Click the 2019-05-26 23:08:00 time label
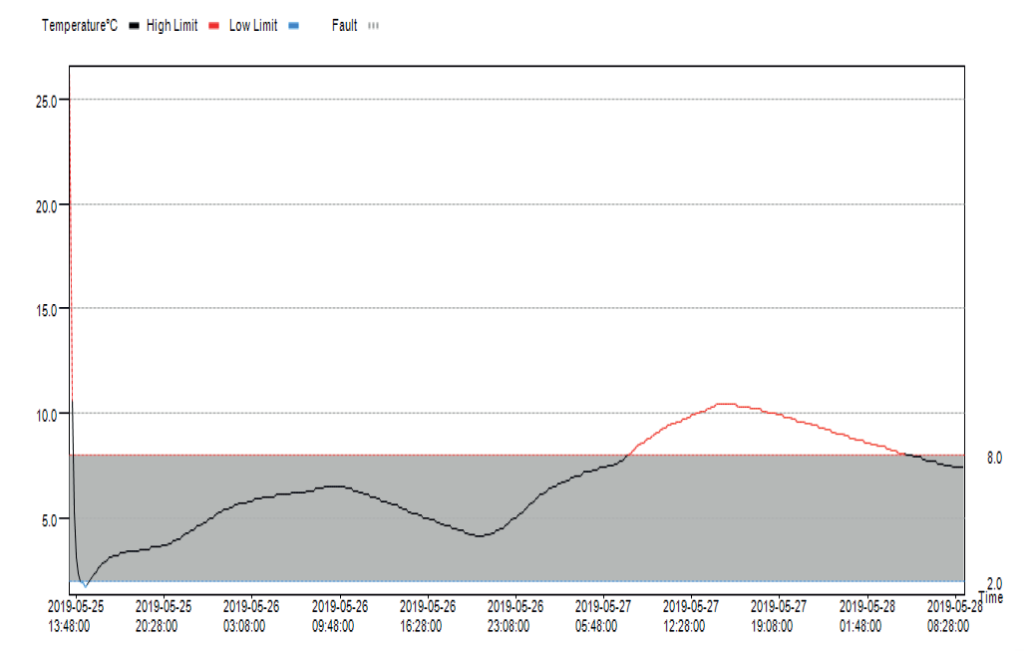Screen dimensions: 1024x651 [x=515, y=616]
